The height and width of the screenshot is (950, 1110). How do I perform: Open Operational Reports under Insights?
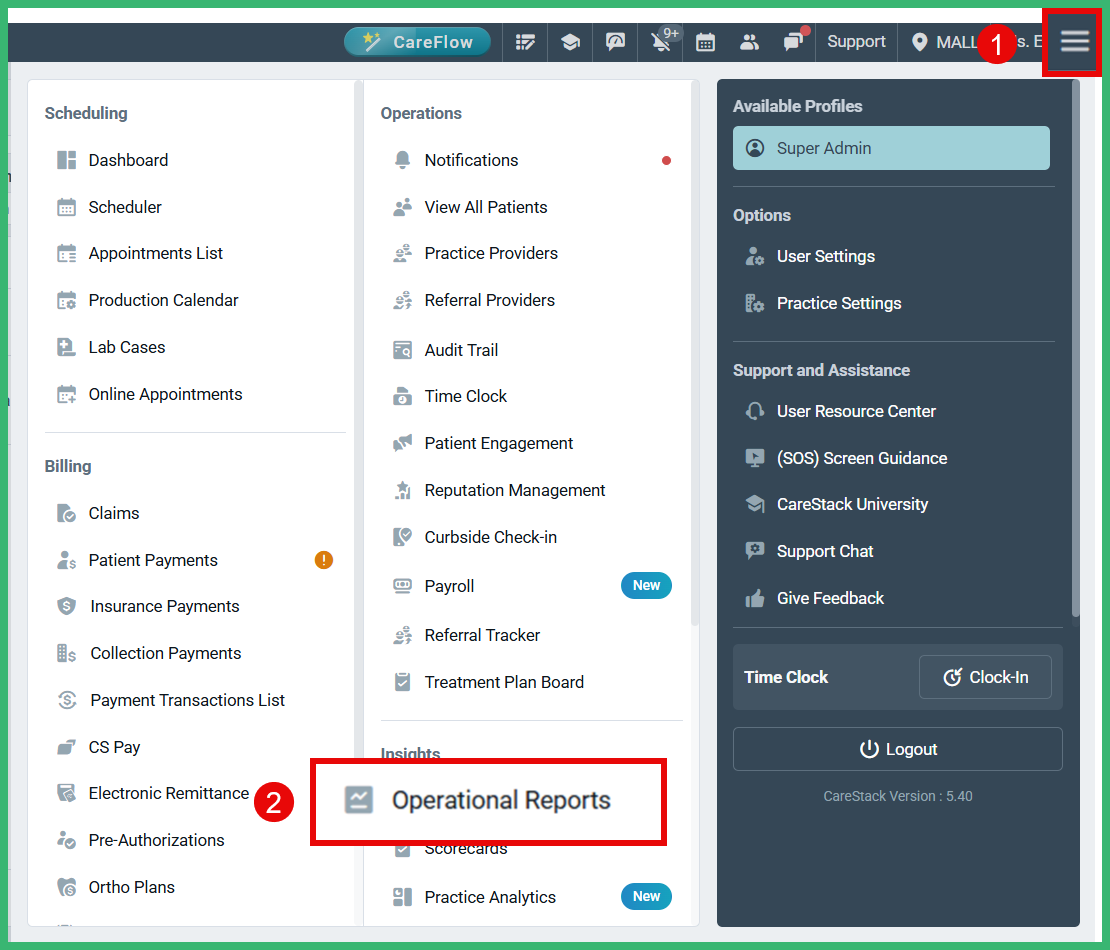coord(501,800)
